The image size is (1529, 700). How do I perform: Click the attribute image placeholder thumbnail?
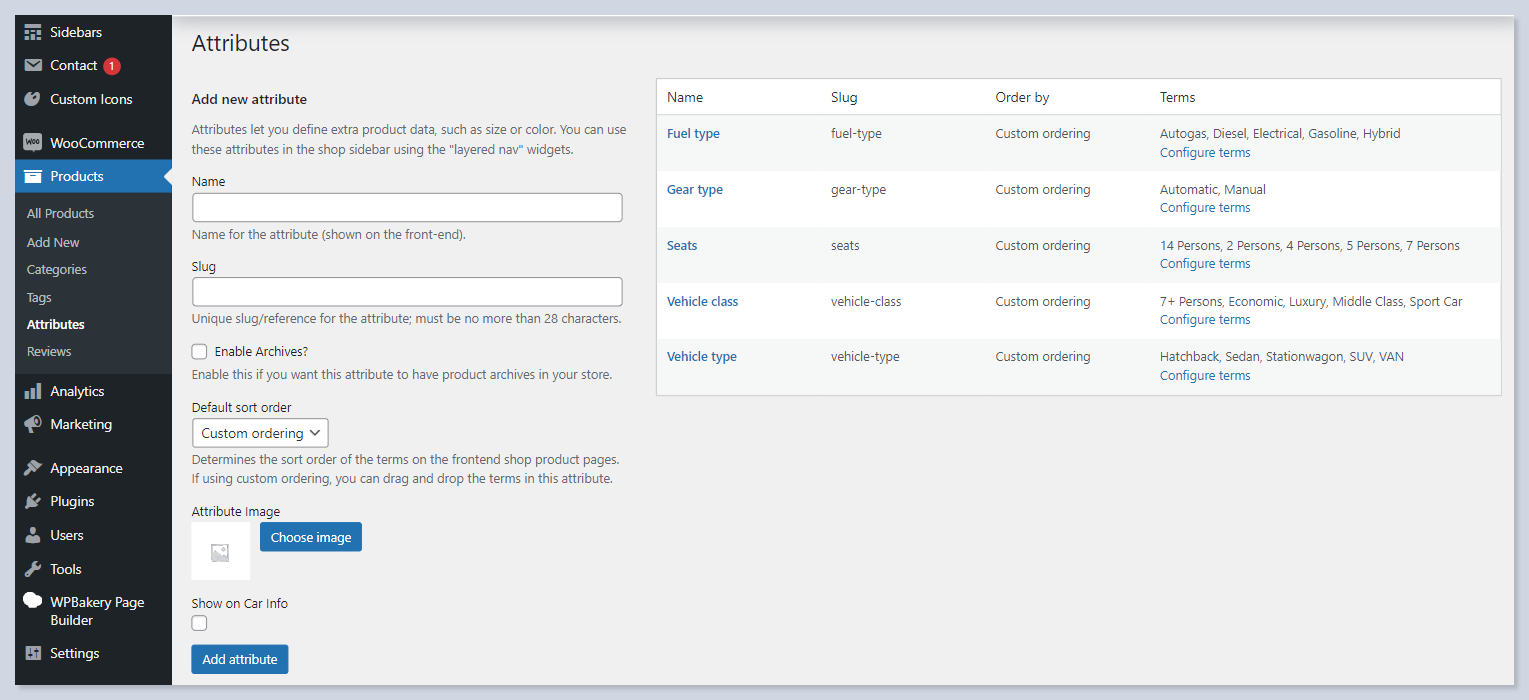220,552
